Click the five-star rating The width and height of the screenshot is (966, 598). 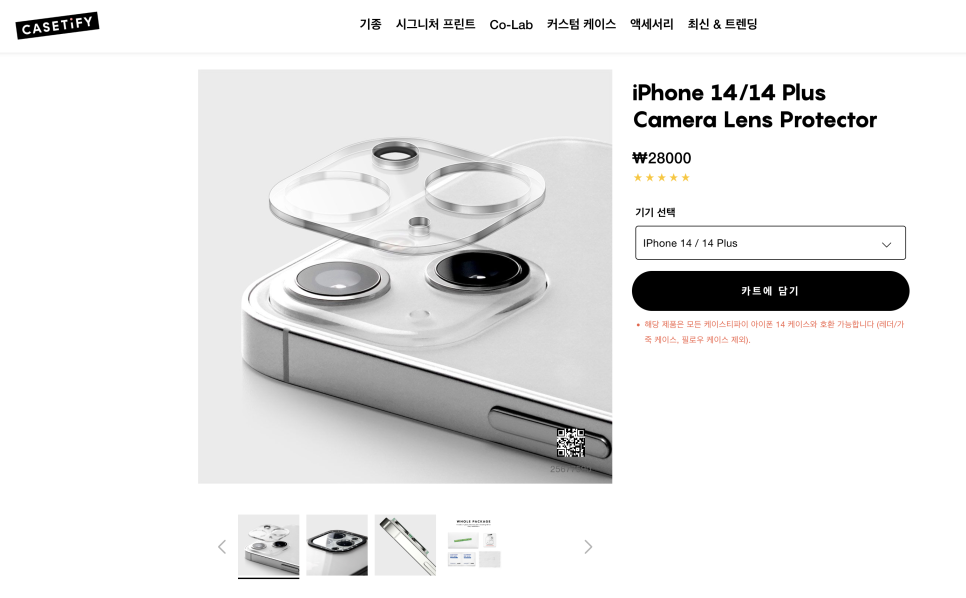pyautogui.click(x=662, y=178)
